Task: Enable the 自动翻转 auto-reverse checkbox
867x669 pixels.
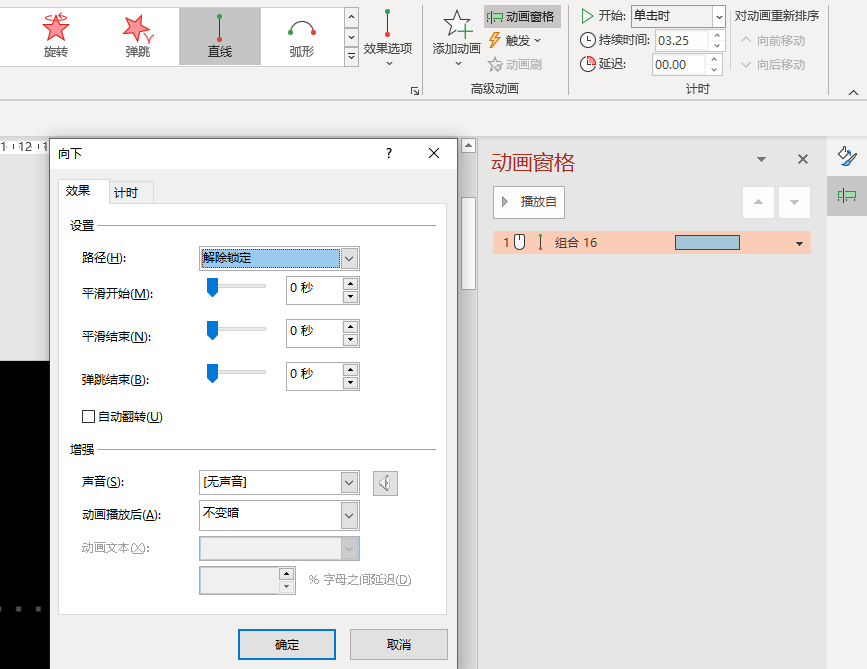Action: tap(89, 416)
